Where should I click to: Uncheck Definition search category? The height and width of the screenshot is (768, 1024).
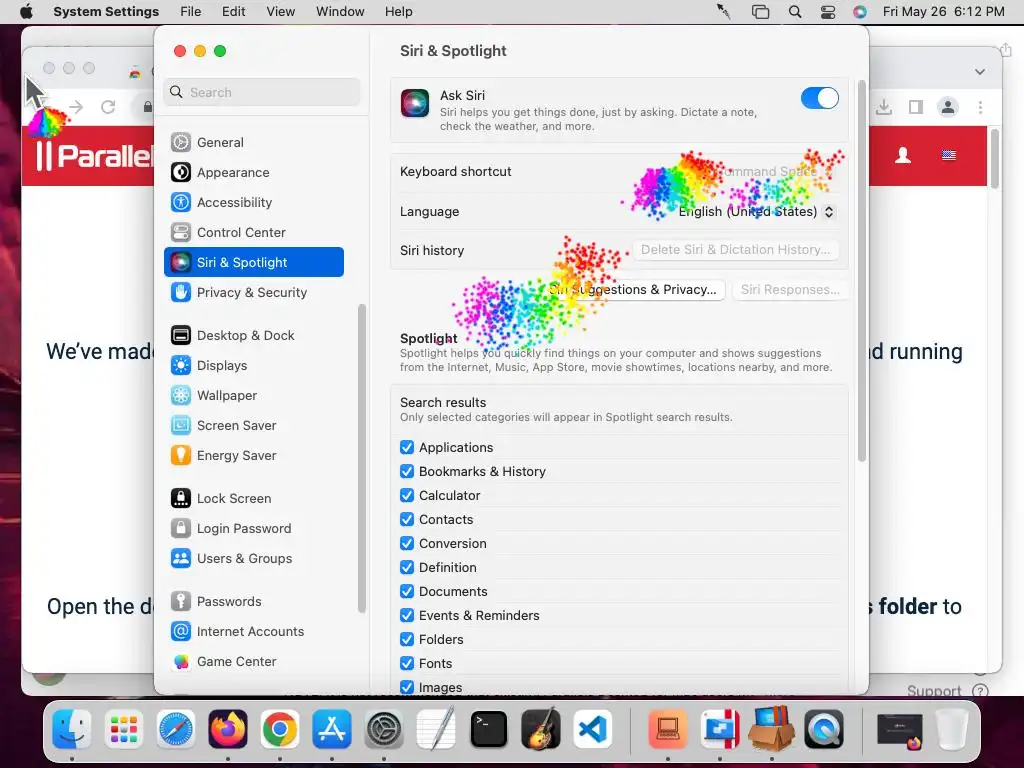point(407,568)
